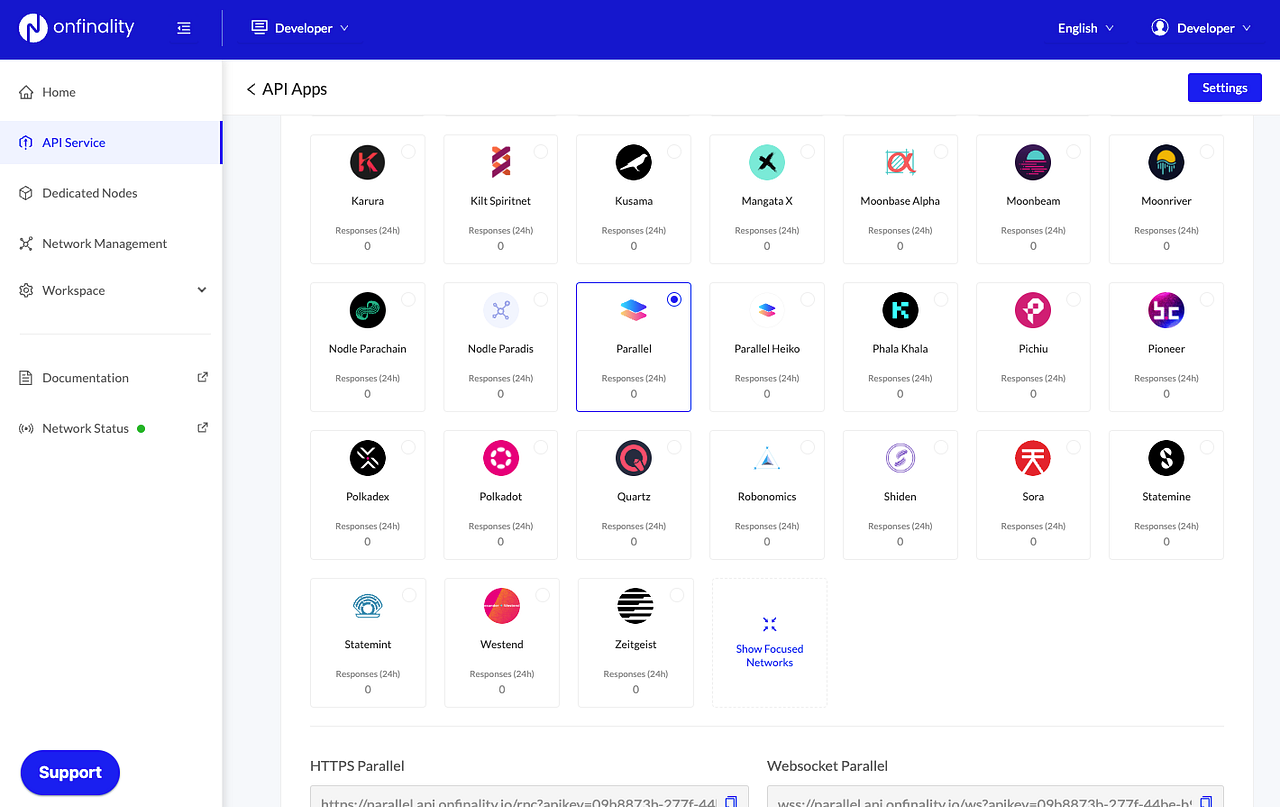
Task: Select the Shiden radio button
Action: click(940, 447)
